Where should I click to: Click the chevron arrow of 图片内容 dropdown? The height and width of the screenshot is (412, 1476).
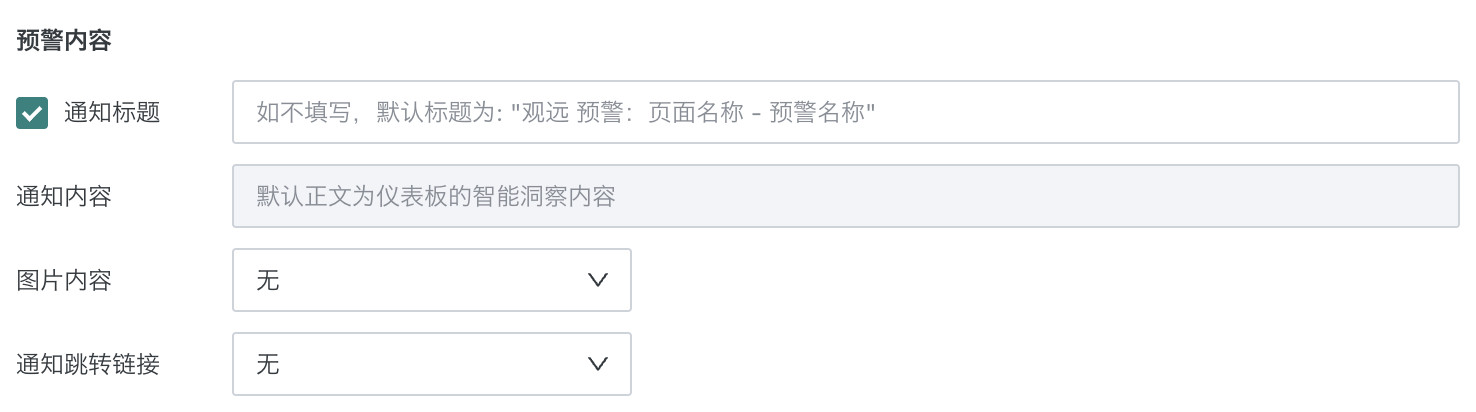tap(598, 280)
